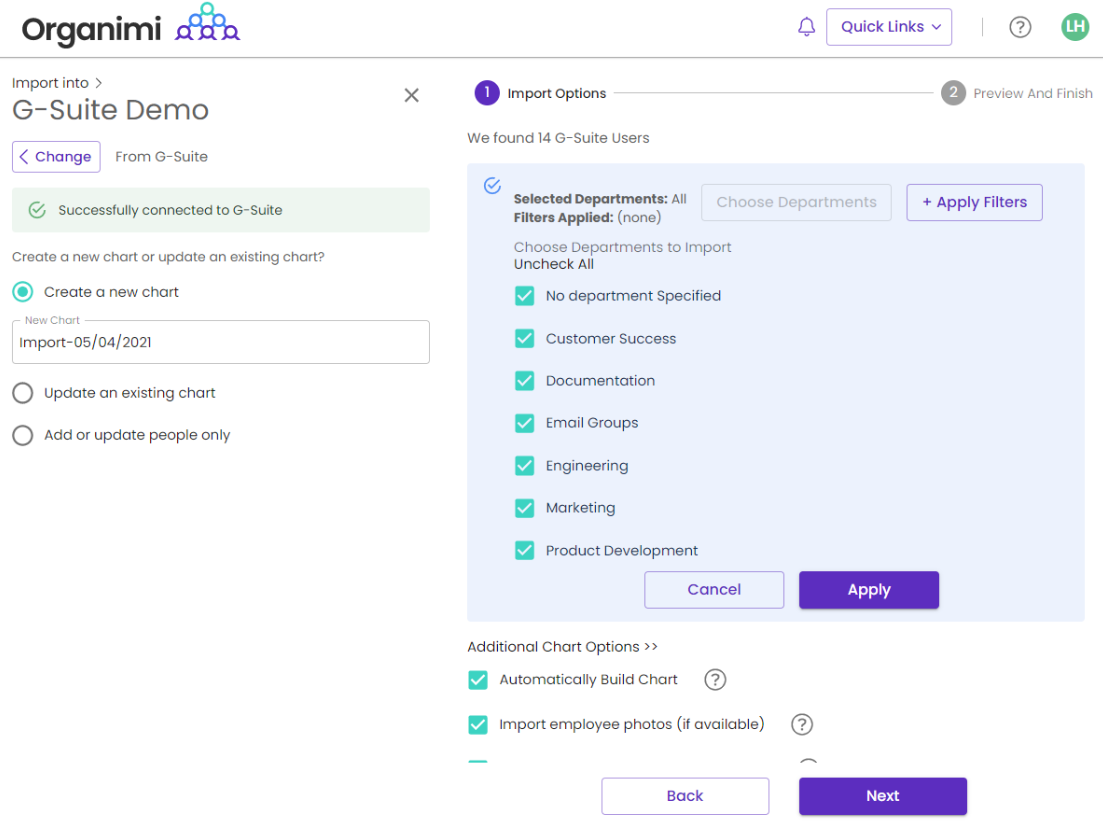Select the Import Options step
Viewport: 1103px width, 823px height.
[541, 93]
